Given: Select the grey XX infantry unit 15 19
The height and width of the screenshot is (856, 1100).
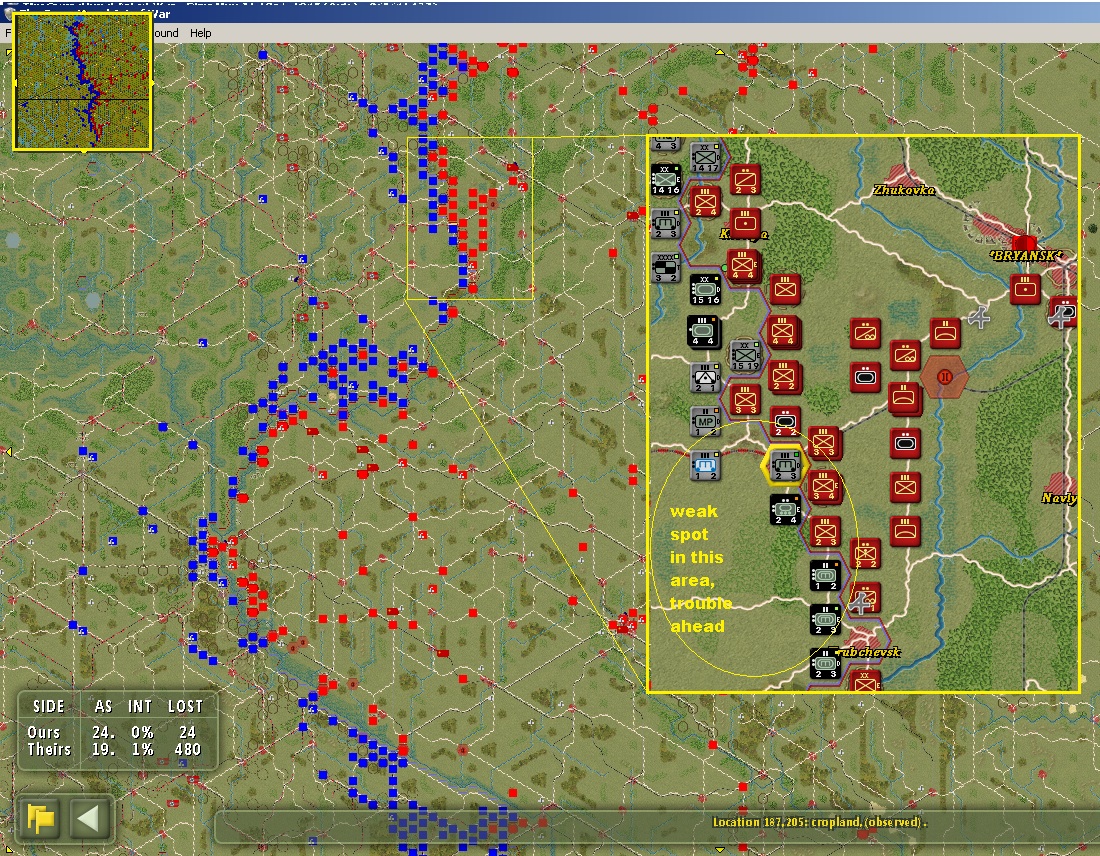Looking at the screenshot, I should click(745, 356).
